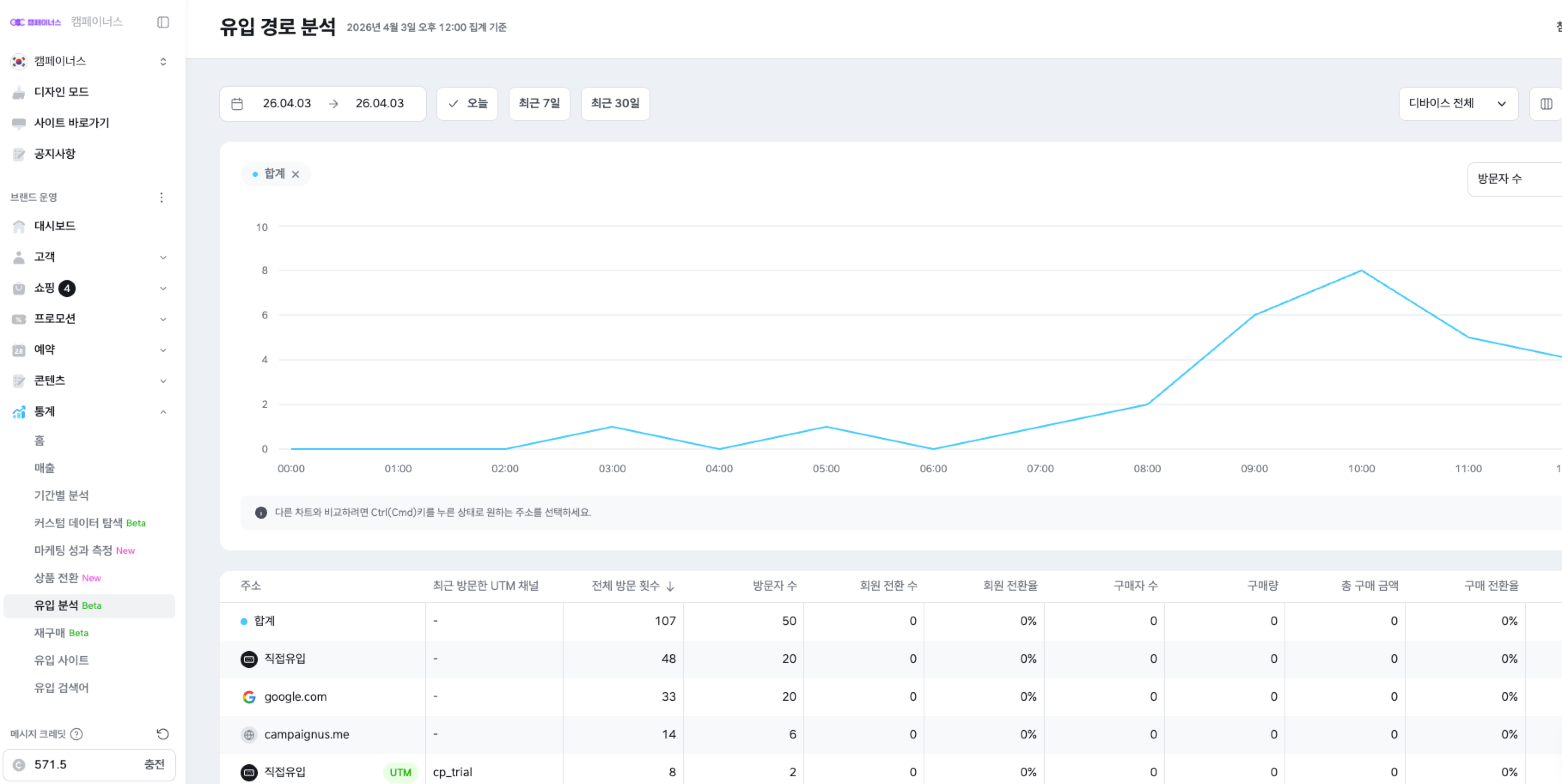Select the 최근 7일 range option
The image size is (1562, 784).
point(538,103)
